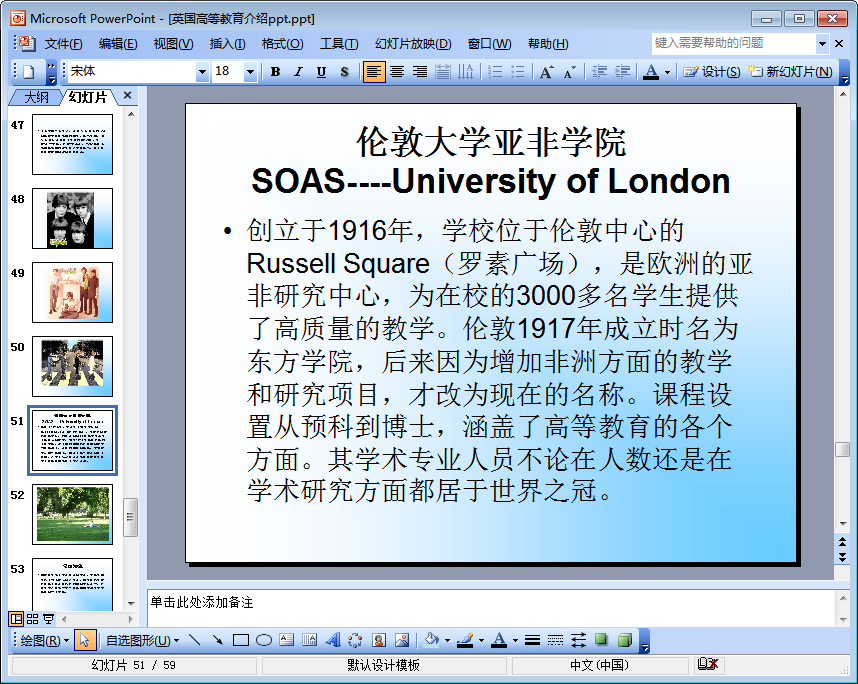Image resolution: width=858 pixels, height=684 pixels.
Task: Toggle Underline formatting
Action: tap(321, 72)
